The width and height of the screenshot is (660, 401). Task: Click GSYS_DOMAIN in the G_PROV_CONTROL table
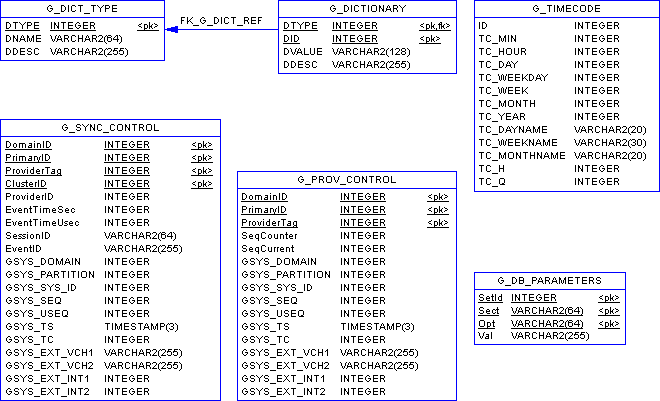tap(279, 262)
